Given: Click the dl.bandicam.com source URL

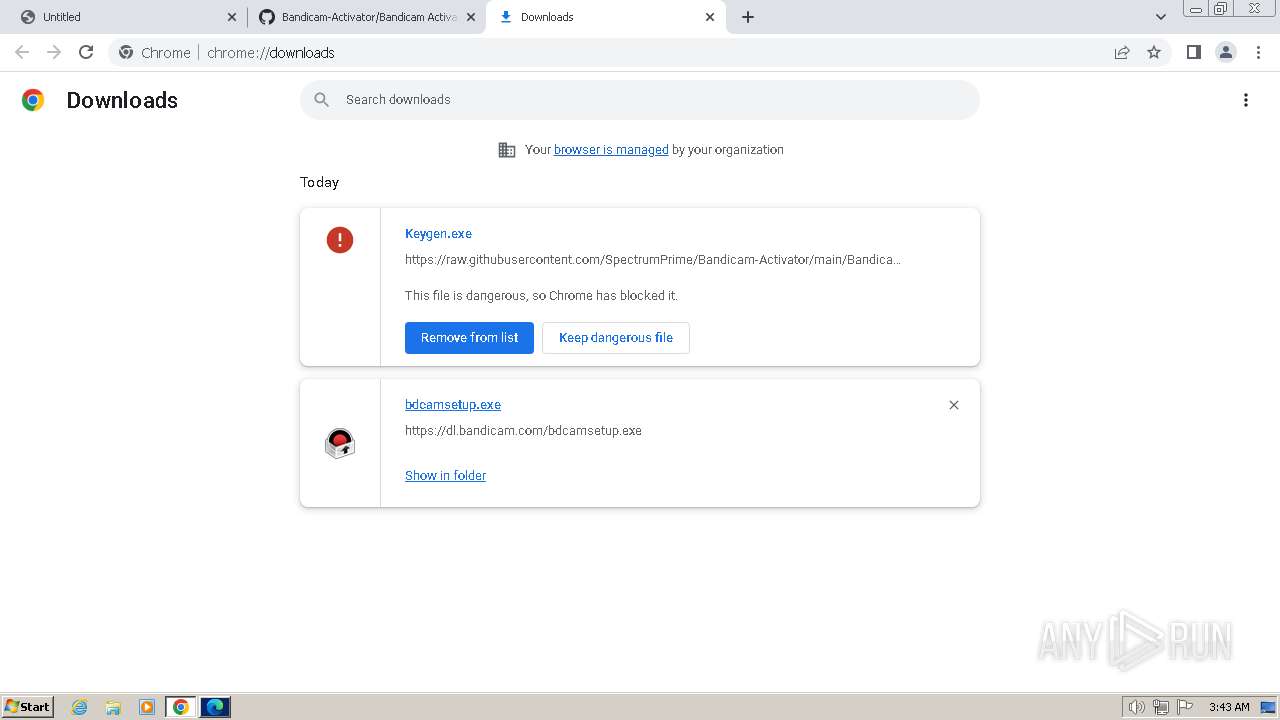Looking at the screenshot, I should (x=523, y=431).
